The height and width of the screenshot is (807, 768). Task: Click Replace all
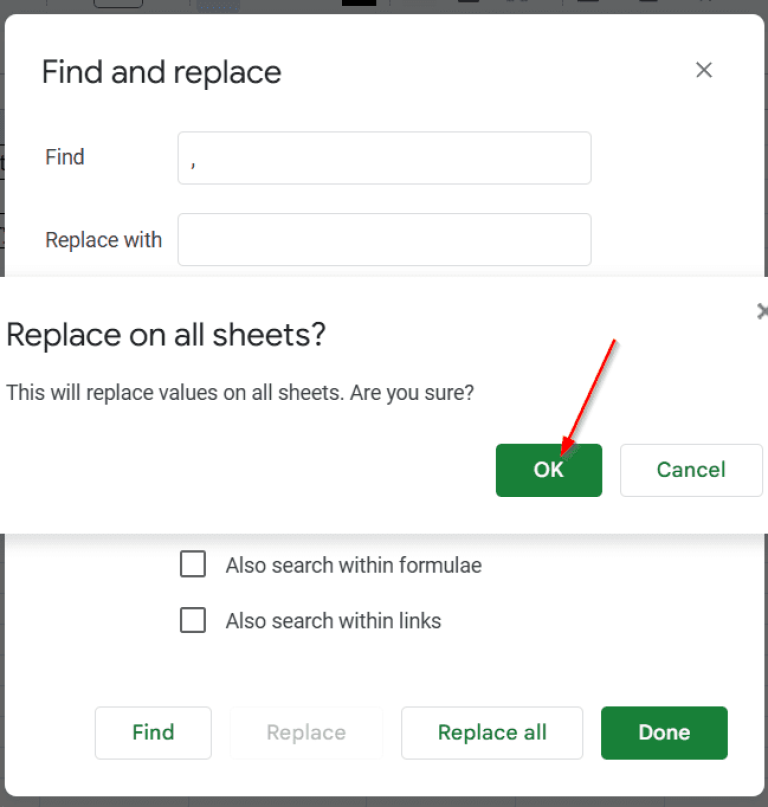coord(491,733)
